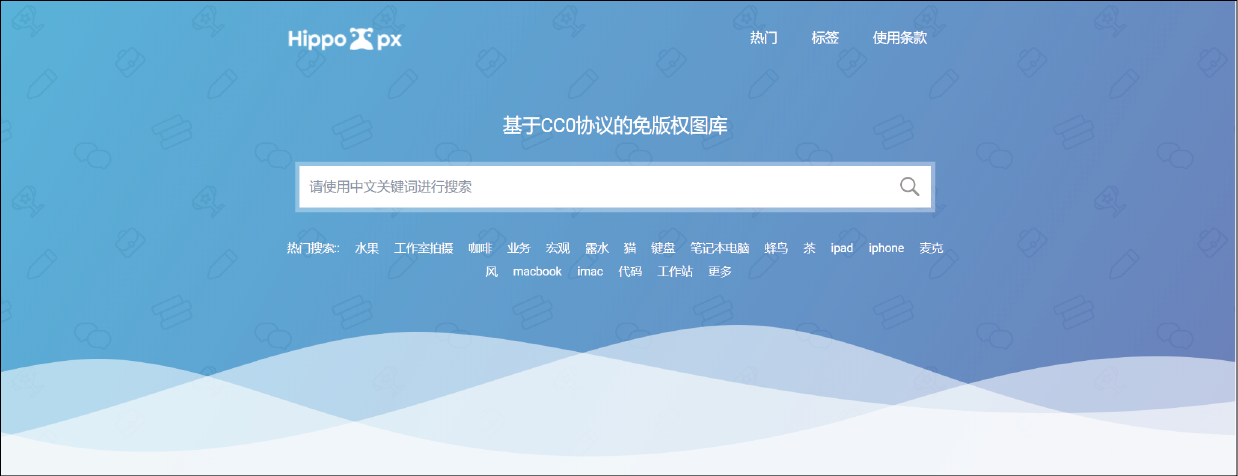
Task: Select the 蜂鸟 tag
Action: pos(777,248)
